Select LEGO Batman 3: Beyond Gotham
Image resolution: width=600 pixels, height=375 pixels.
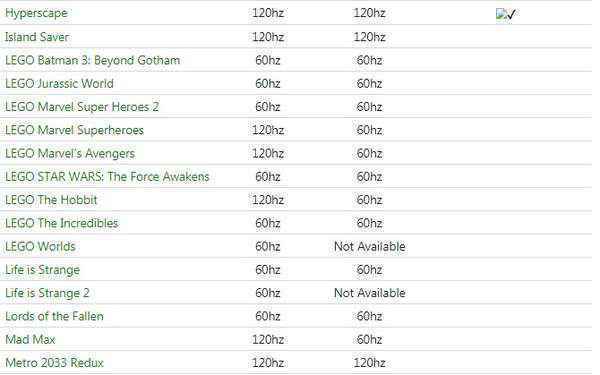tap(92, 60)
